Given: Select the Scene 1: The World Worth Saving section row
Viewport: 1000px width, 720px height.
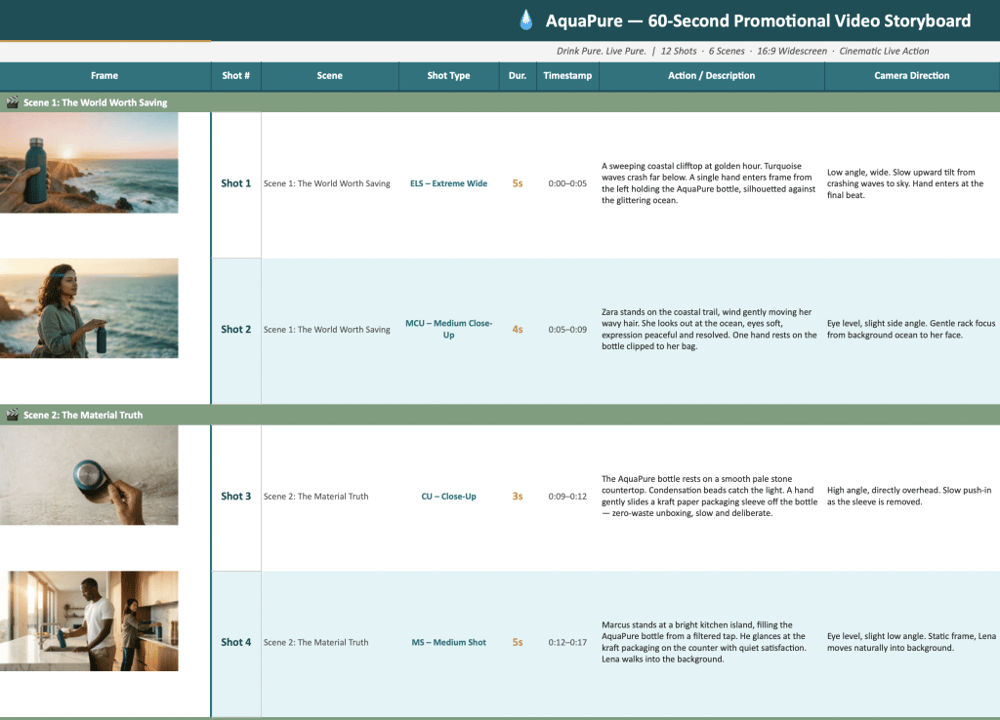Looking at the screenshot, I should (x=500, y=103).
